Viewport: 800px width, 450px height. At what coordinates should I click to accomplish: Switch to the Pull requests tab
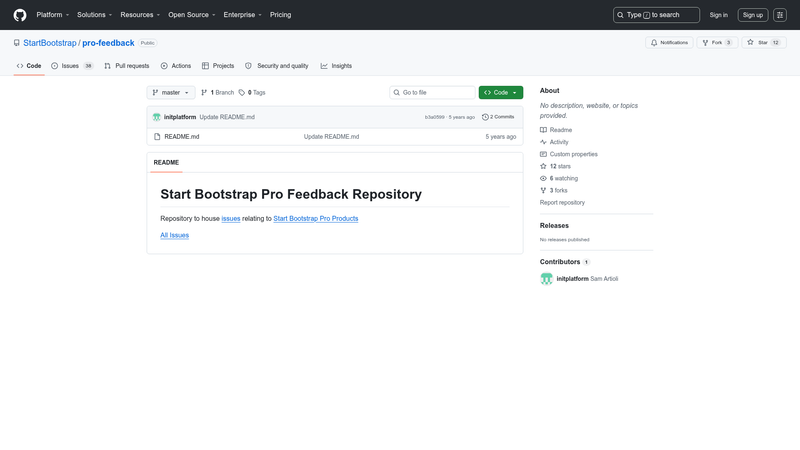(127, 66)
